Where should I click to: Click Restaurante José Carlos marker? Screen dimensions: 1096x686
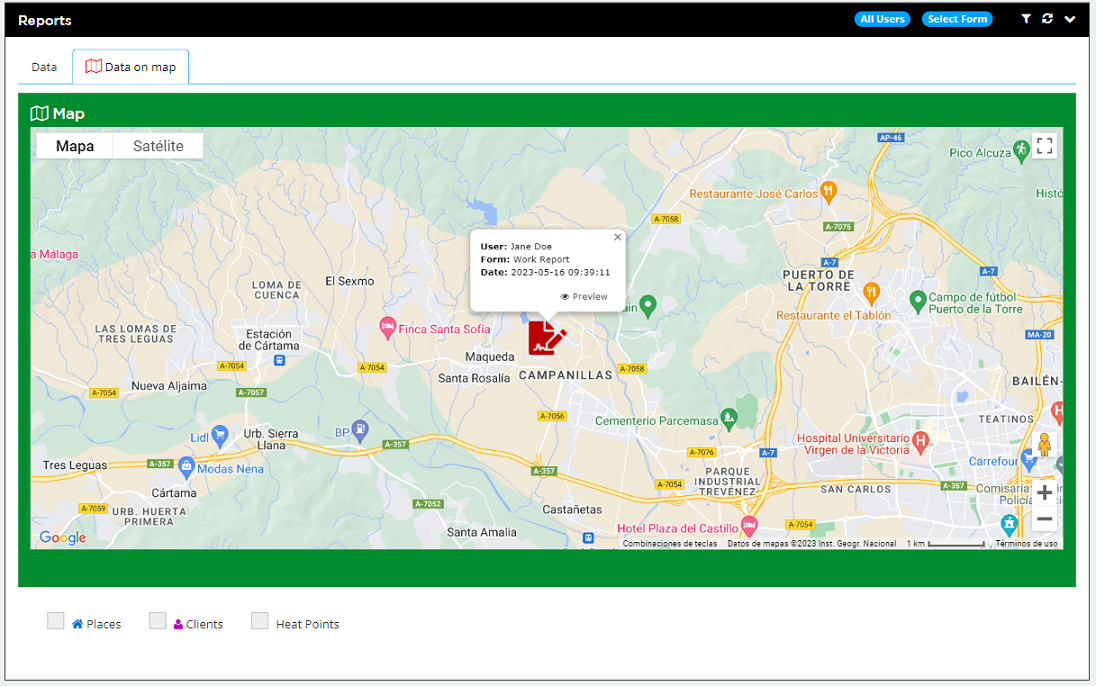coord(828,192)
